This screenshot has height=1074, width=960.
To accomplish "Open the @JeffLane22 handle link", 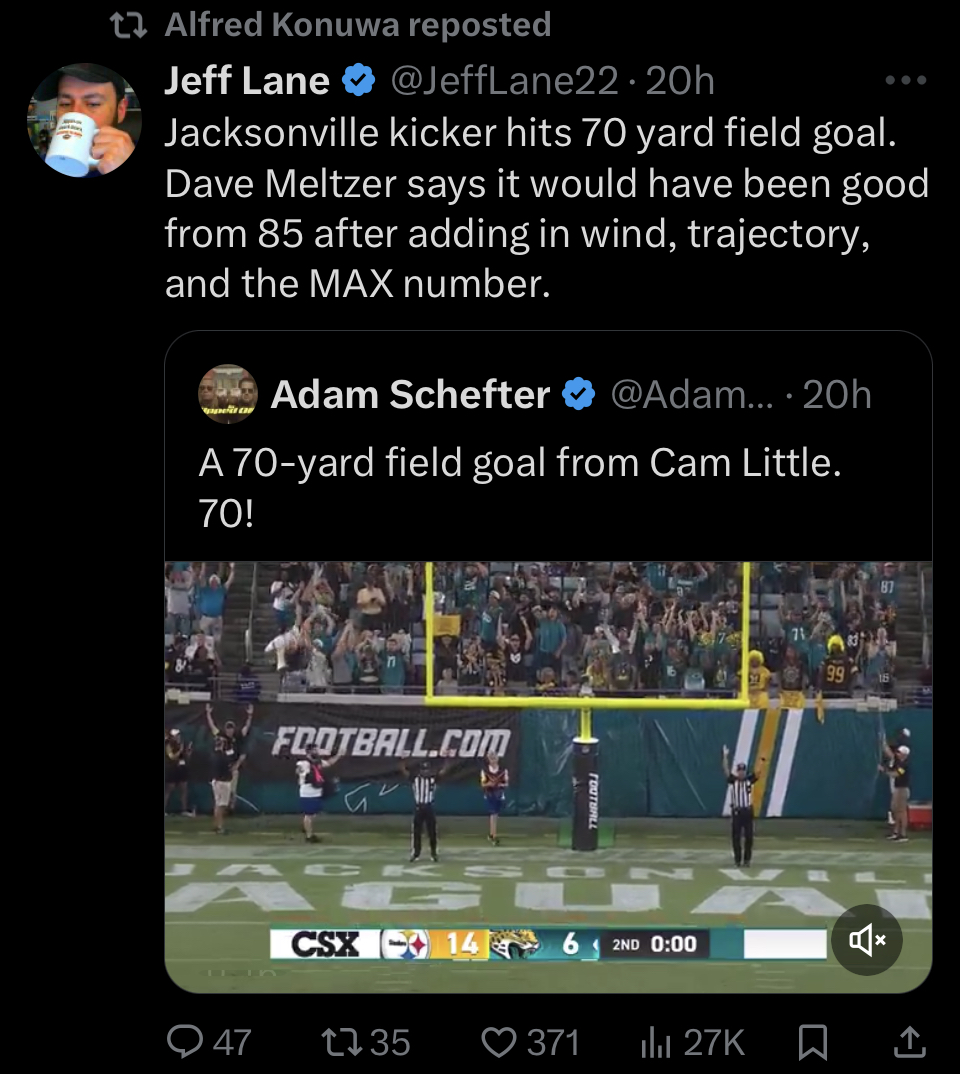I will 503,80.
